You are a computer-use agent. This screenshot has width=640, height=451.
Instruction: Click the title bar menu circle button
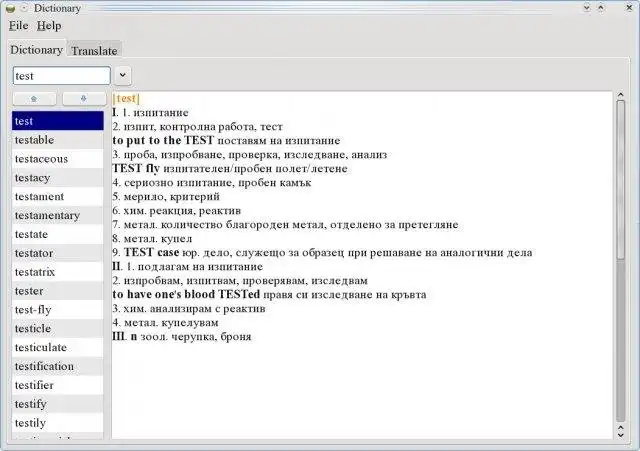tap(24, 8)
